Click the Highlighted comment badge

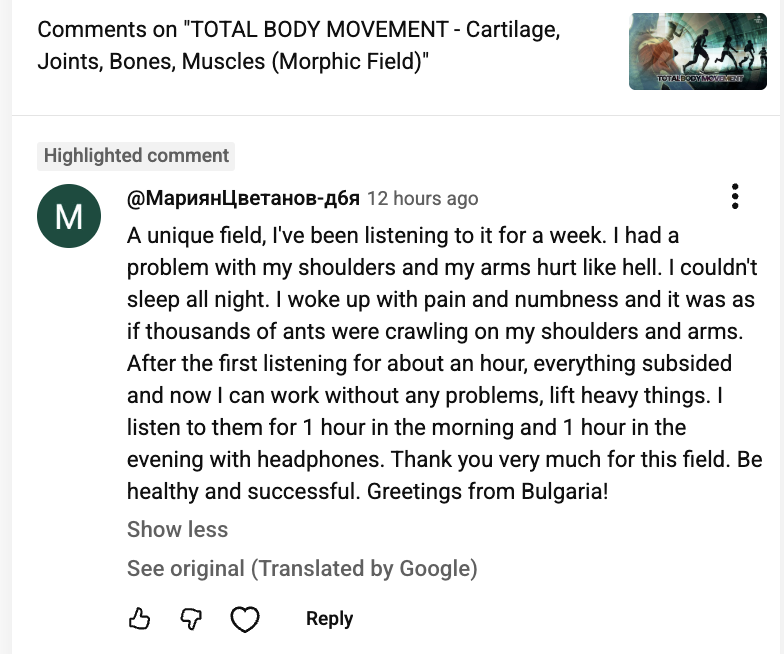137,156
